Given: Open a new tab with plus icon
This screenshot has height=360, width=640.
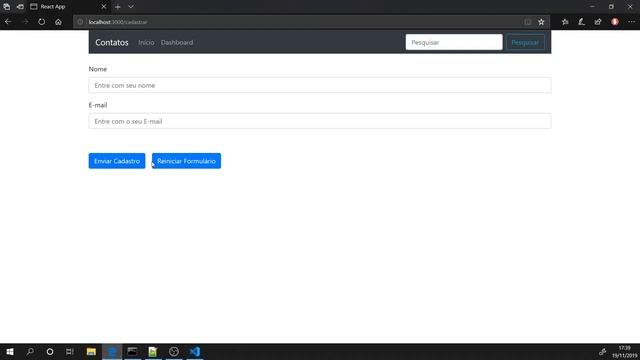Looking at the screenshot, I should pos(118,7).
